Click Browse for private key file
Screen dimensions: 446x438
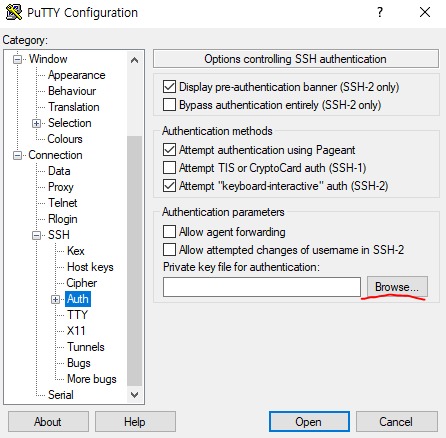[x=397, y=287]
